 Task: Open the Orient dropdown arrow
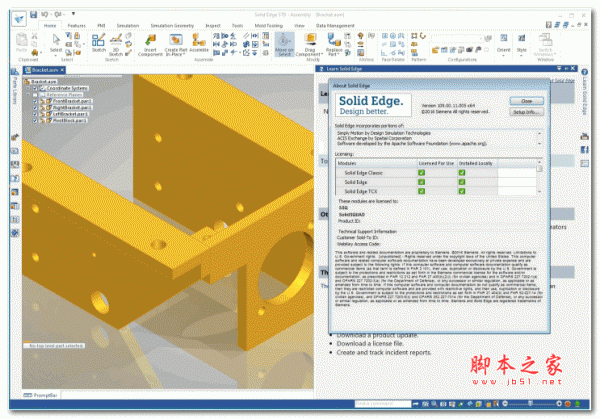[x=504, y=55]
